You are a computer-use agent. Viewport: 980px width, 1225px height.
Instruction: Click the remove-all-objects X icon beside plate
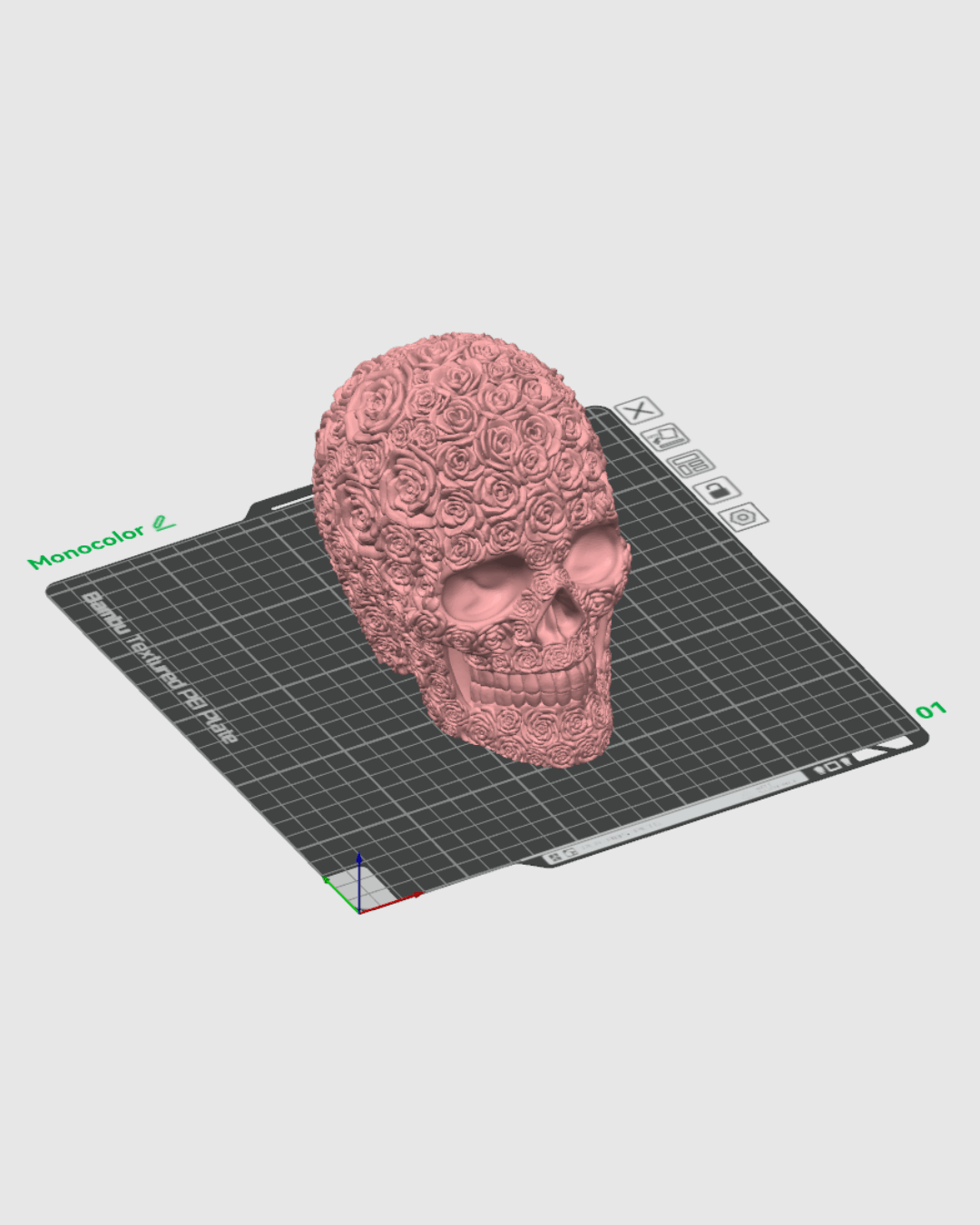pos(639,410)
